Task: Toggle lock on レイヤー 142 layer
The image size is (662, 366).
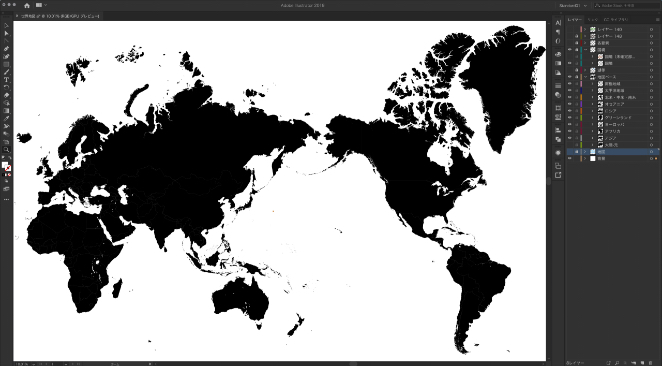Action: (576, 36)
